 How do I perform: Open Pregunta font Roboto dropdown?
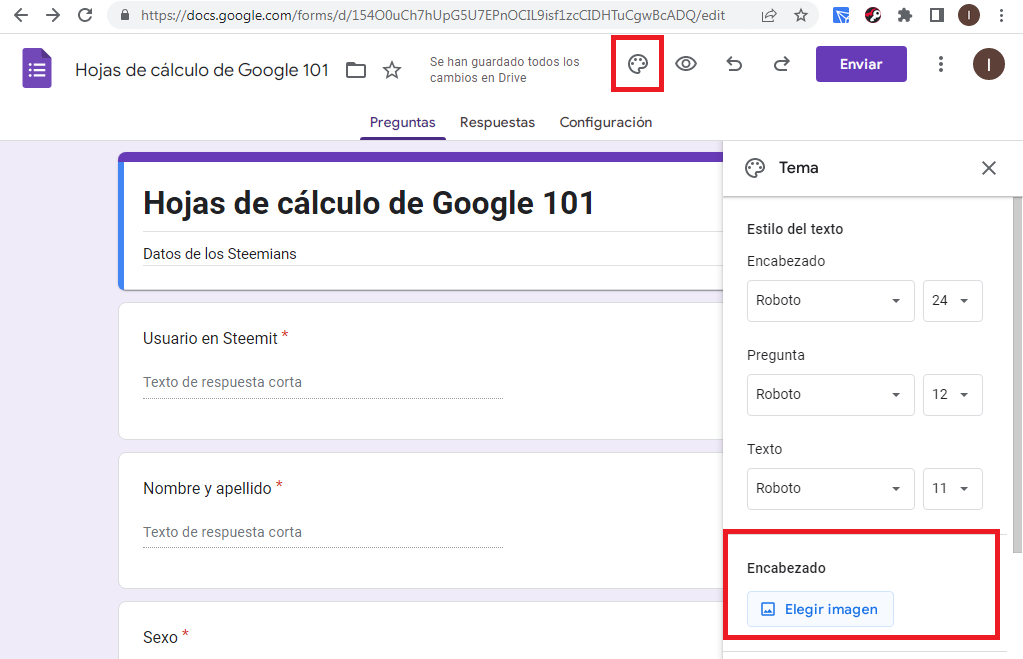click(x=831, y=394)
